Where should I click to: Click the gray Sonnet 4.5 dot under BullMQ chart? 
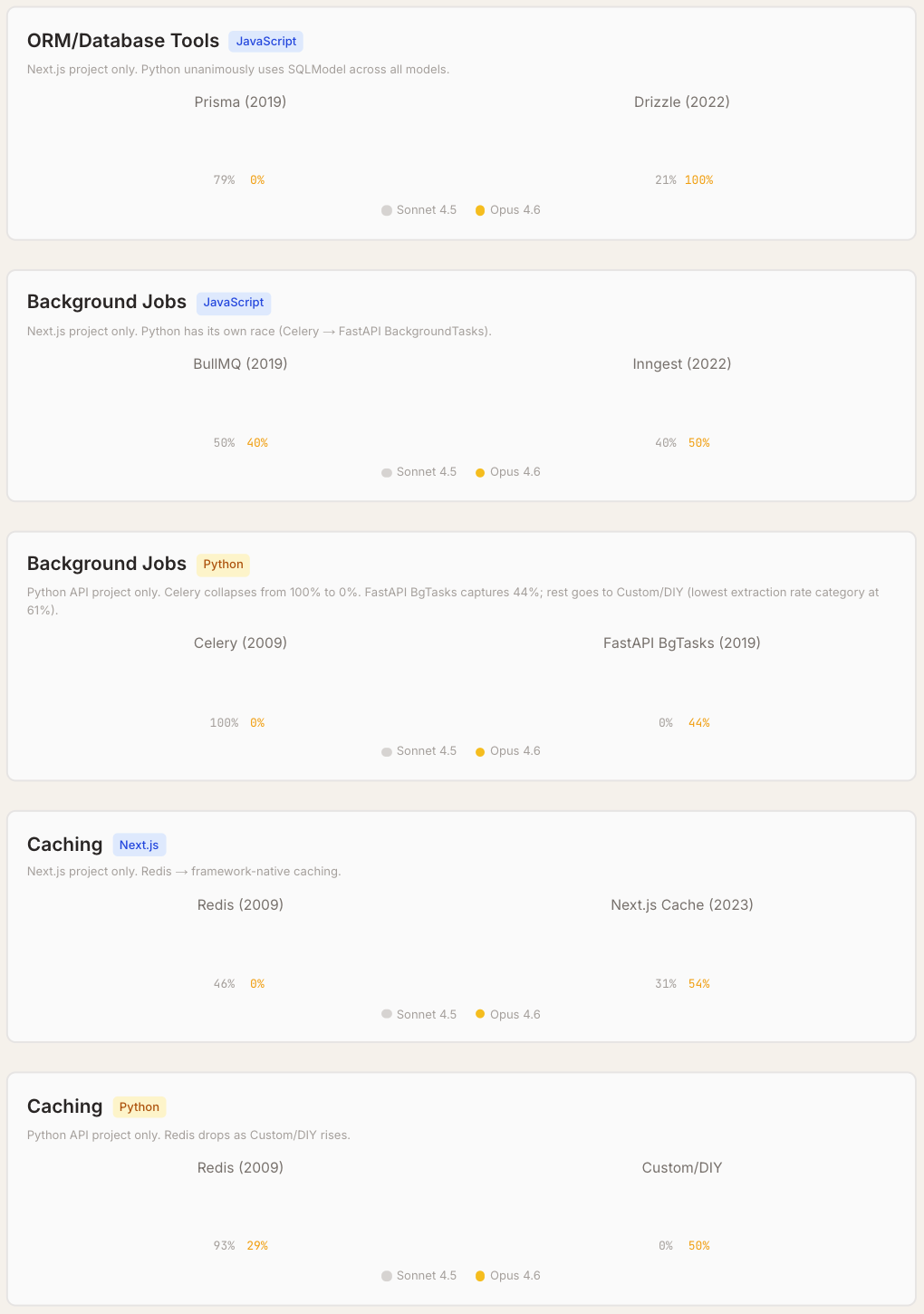point(387,473)
